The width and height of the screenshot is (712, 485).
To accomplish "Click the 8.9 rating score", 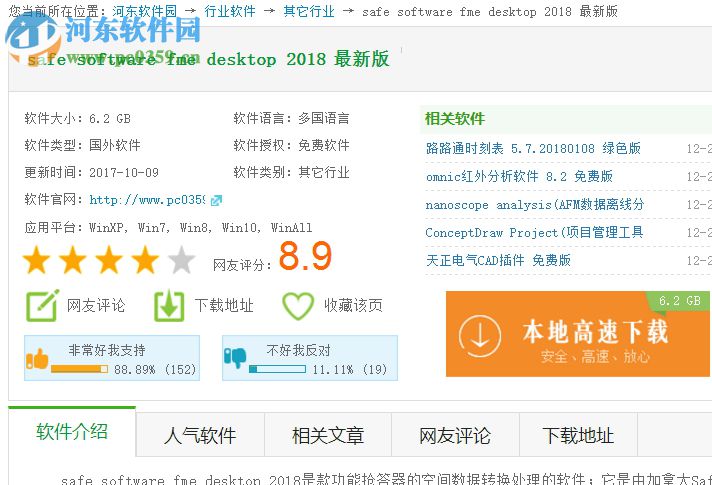I will (305, 256).
